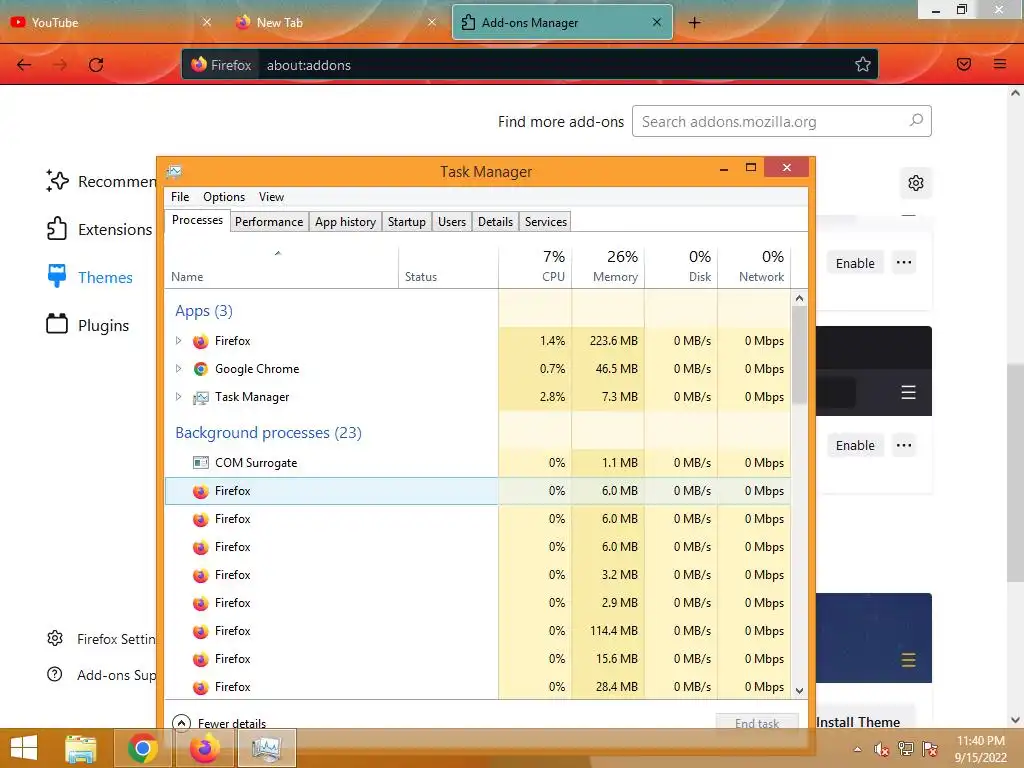This screenshot has height=768, width=1024.
Task: Select the Google Chrome app row
Action: click(x=477, y=368)
